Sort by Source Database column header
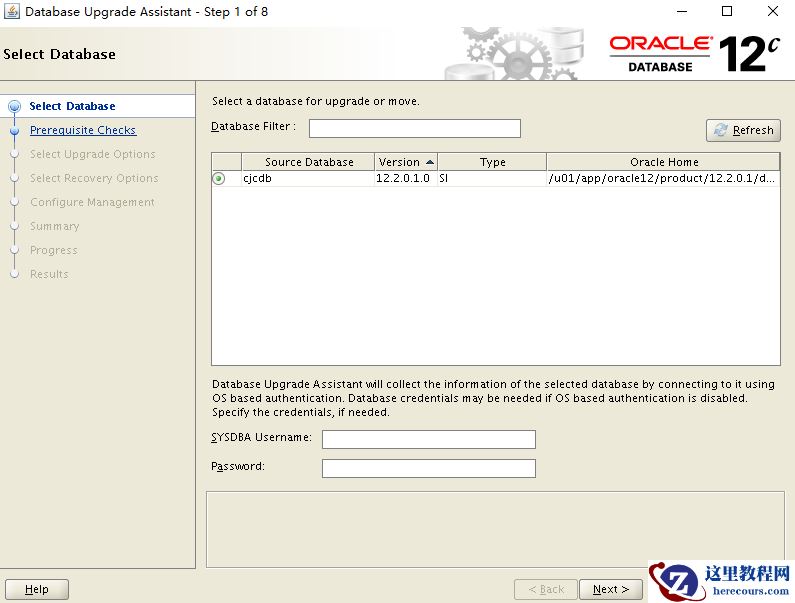795x603 pixels. pyautogui.click(x=308, y=162)
